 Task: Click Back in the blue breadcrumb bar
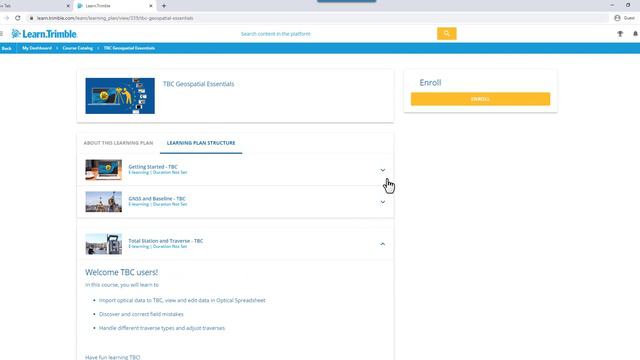(x=7, y=48)
